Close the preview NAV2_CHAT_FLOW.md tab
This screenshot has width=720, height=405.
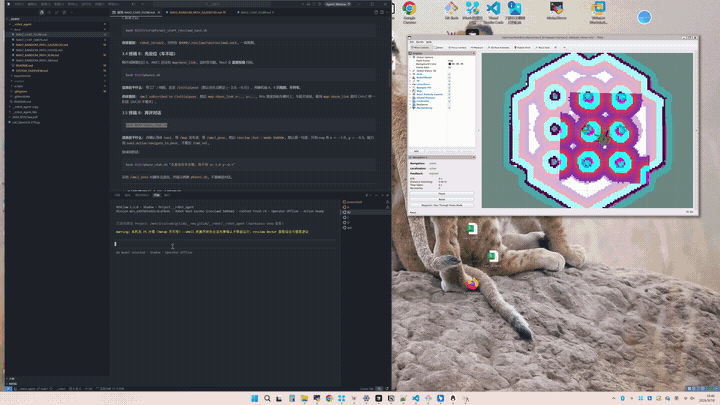pos(159,12)
